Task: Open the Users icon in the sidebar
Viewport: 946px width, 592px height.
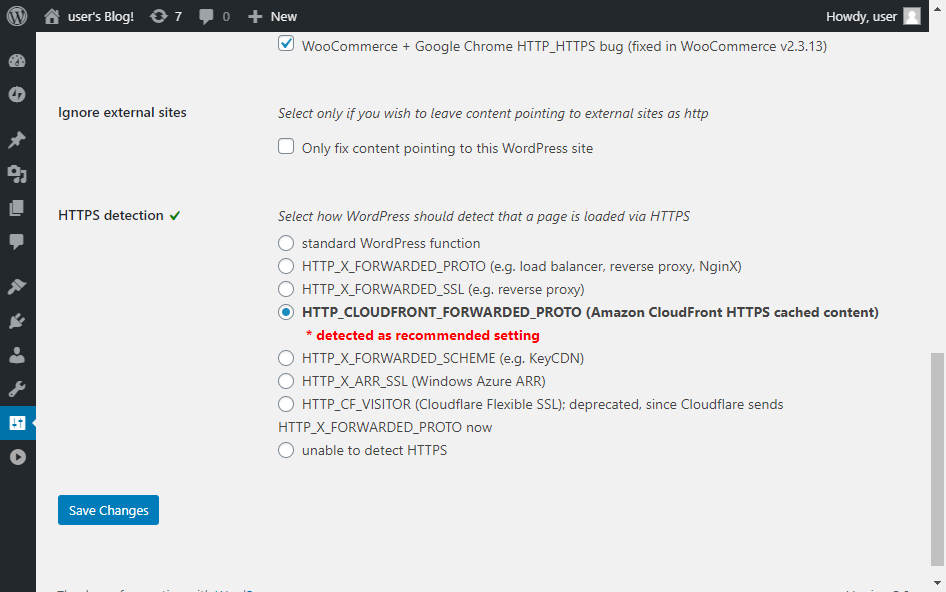Action: click(17, 354)
